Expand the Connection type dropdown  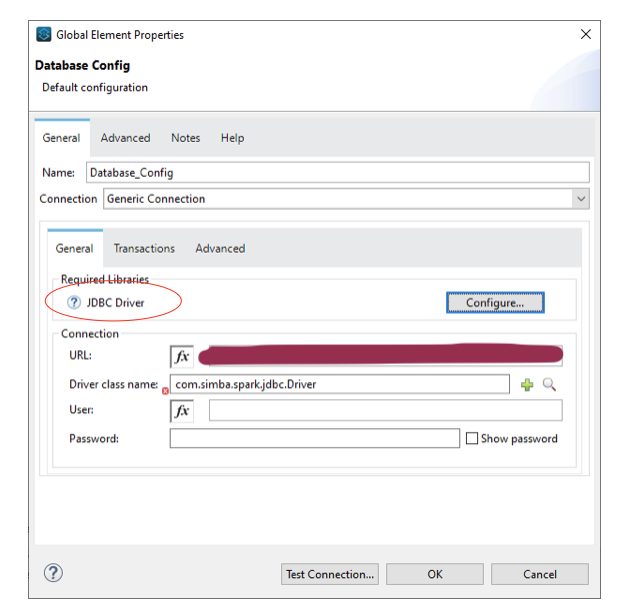tap(581, 199)
